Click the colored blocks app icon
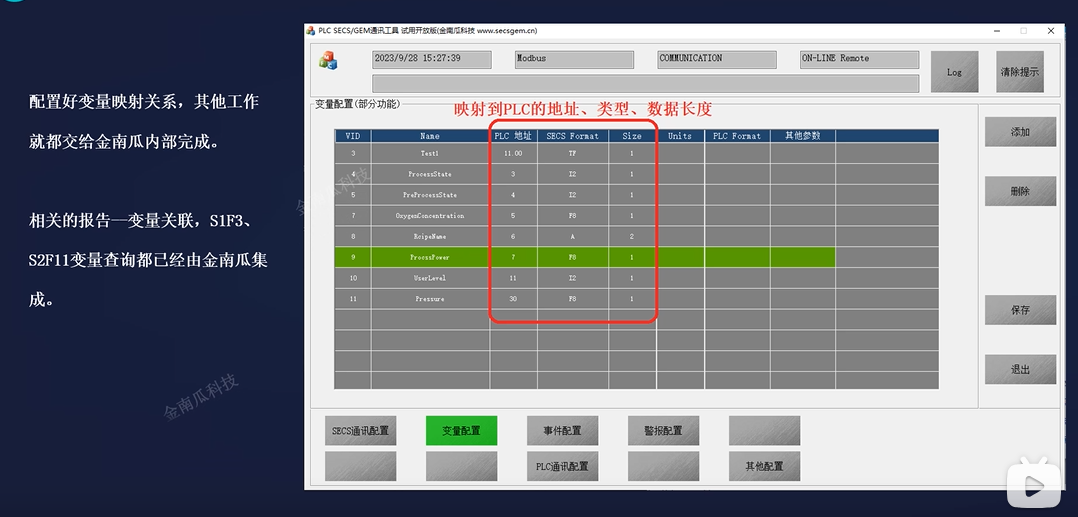Viewport: 1078px width, 517px height. click(328, 60)
